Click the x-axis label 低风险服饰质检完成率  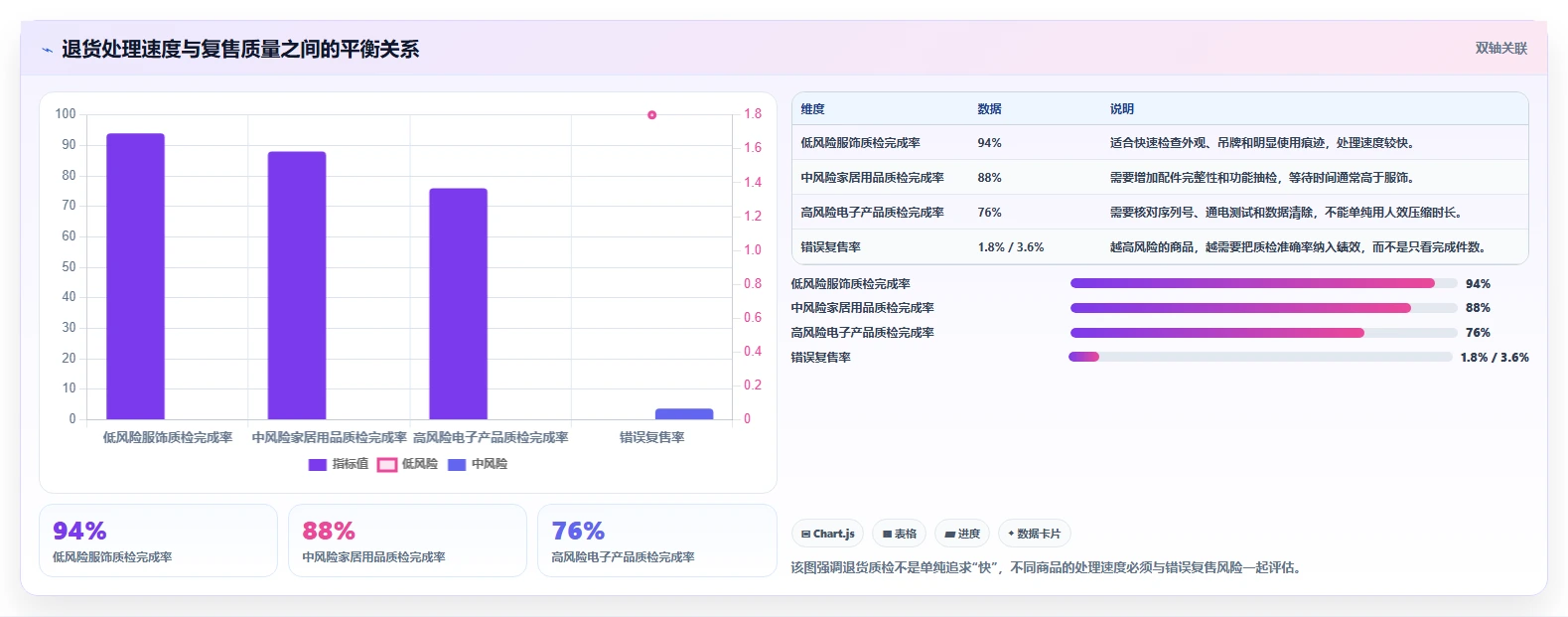[168, 437]
